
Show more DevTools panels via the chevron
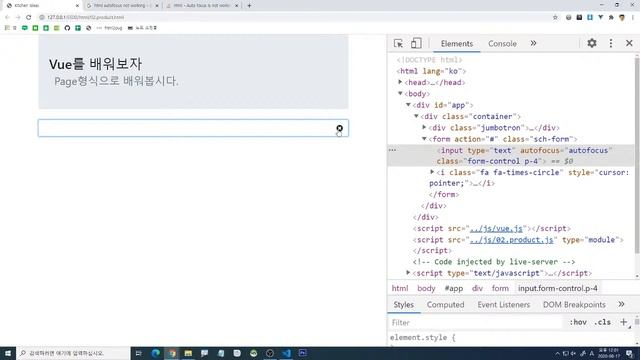(533, 43)
